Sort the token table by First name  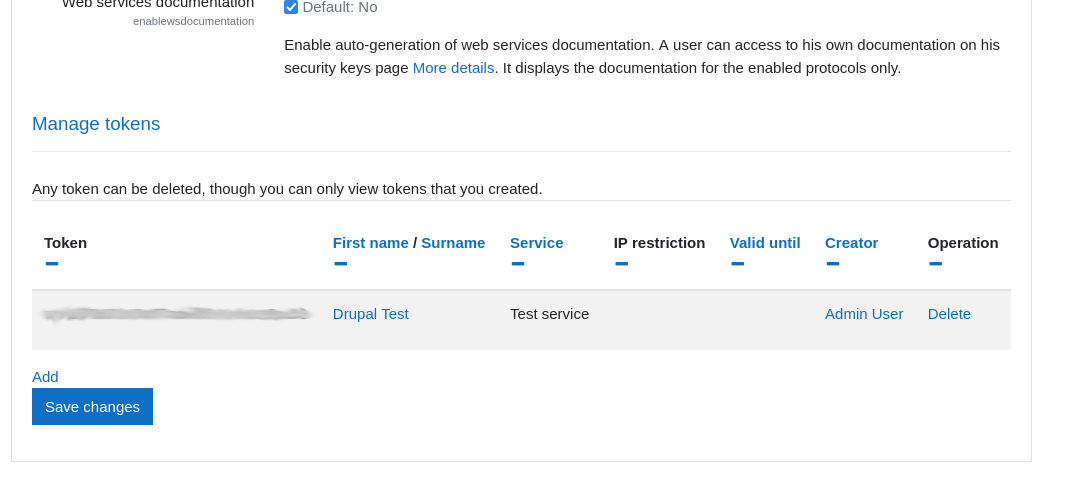371,243
